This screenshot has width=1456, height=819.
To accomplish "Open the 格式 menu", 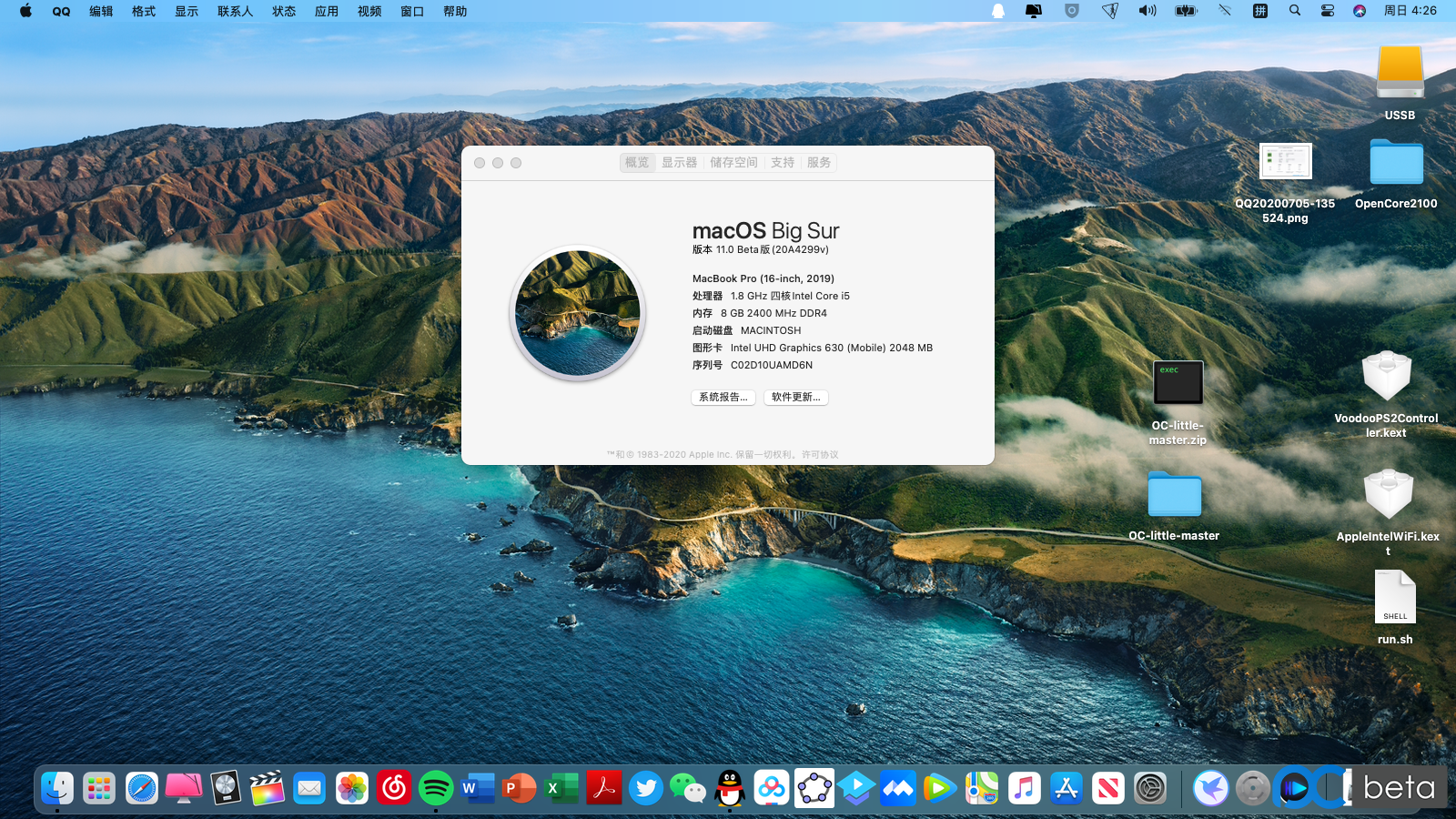I will (144, 11).
